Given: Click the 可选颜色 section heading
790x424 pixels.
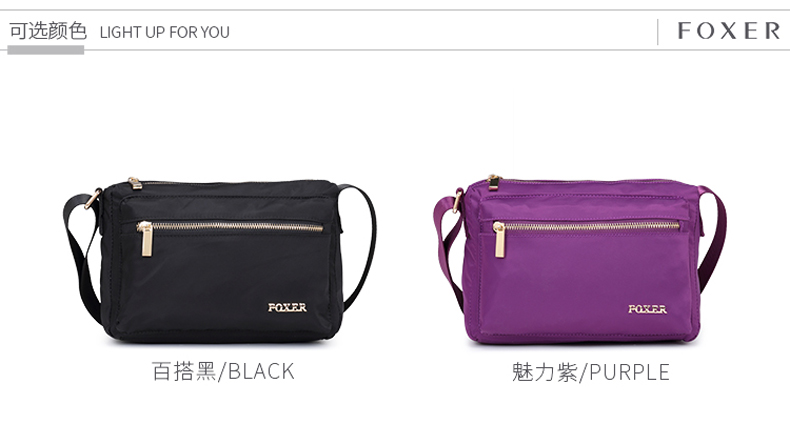Looking at the screenshot, I should coord(48,31).
